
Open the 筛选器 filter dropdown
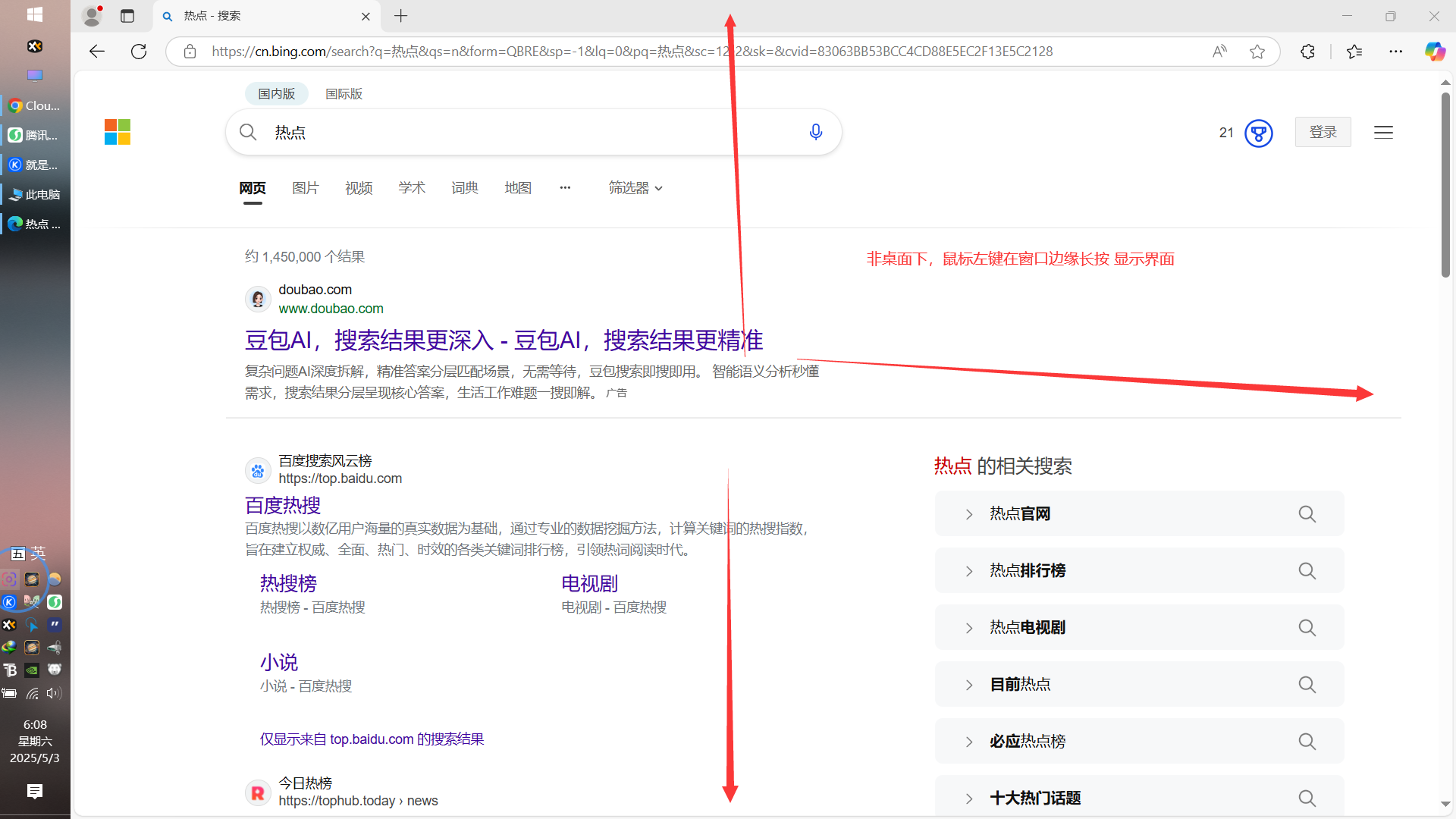point(635,187)
